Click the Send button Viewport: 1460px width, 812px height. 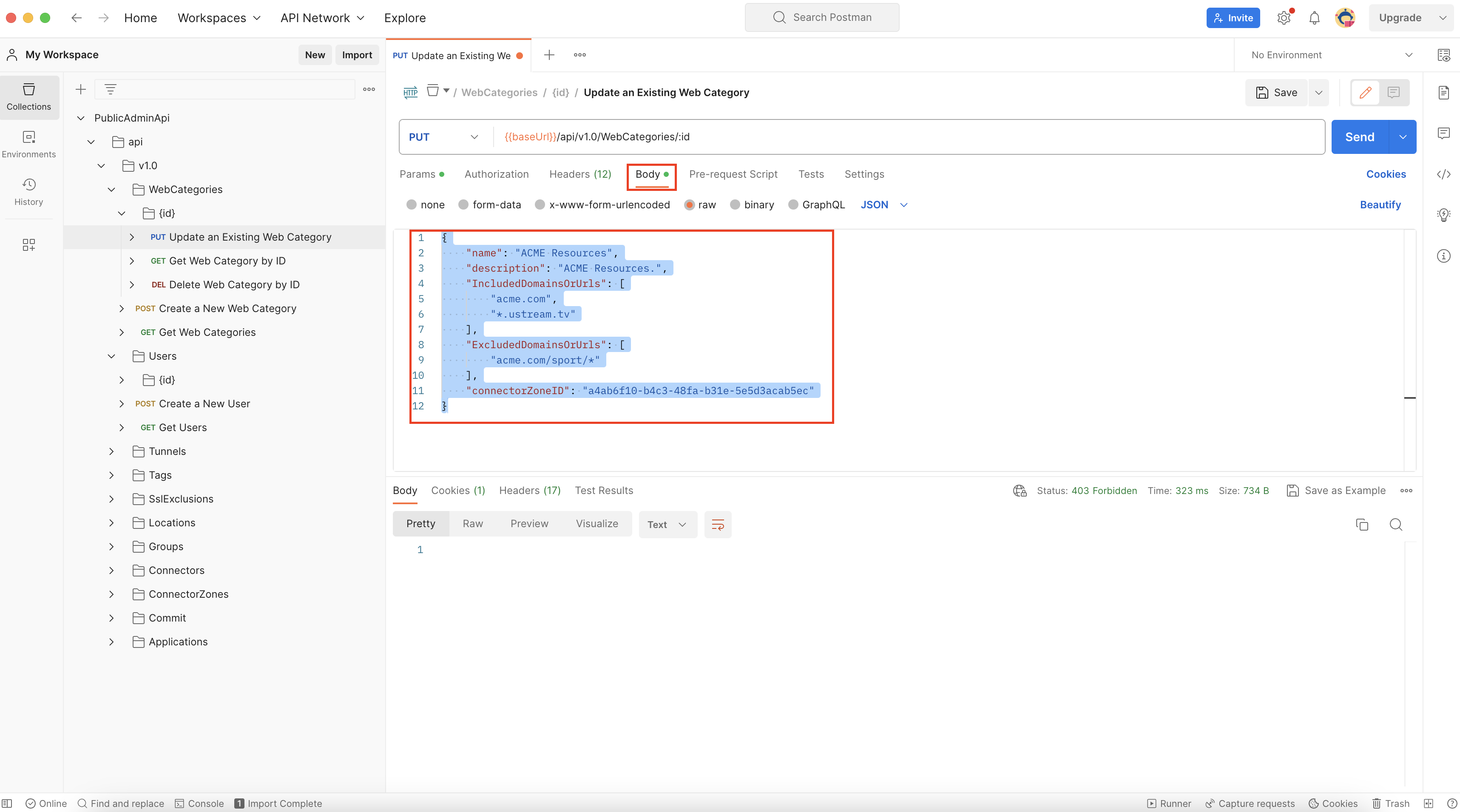click(x=1359, y=137)
